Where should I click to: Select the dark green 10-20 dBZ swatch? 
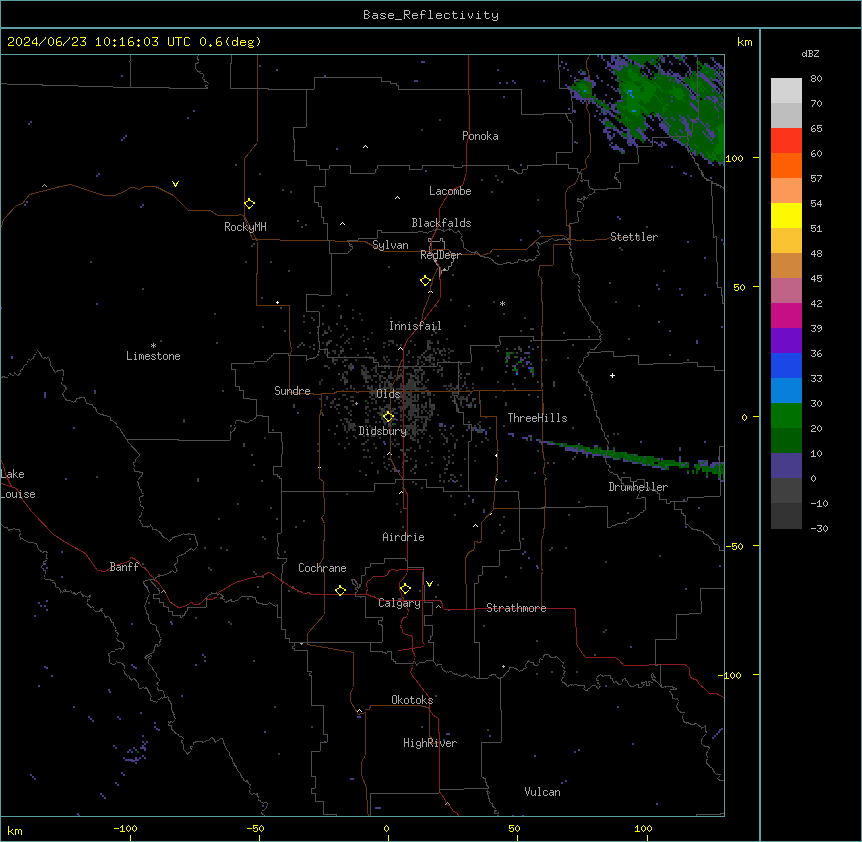786,441
